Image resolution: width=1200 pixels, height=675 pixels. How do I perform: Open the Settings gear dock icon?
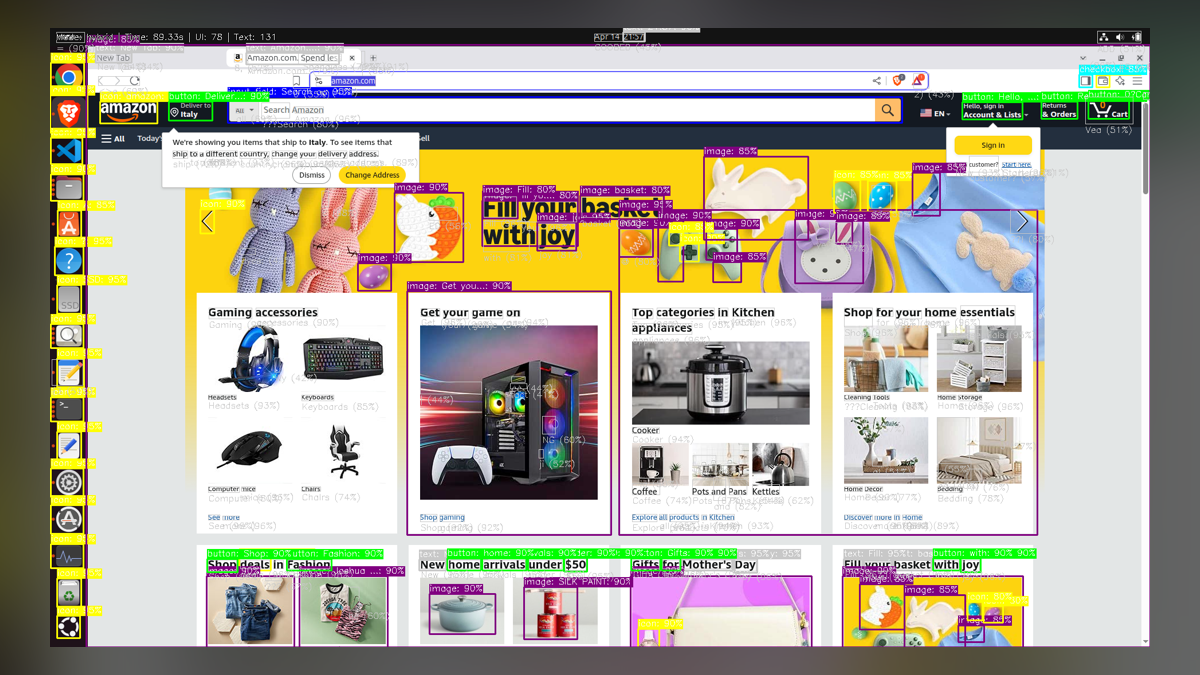(x=68, y=482)
